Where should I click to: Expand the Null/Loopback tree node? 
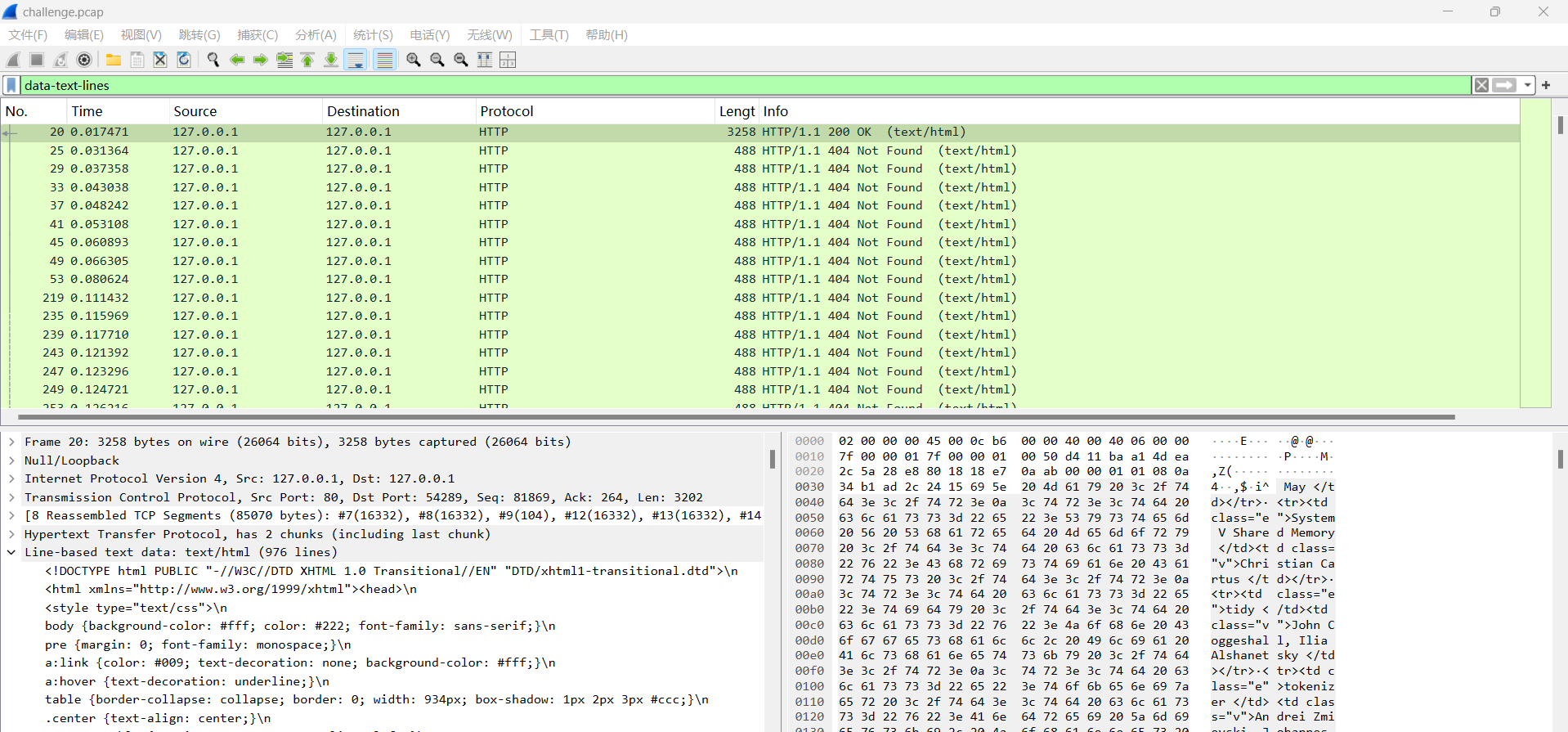(x=11, y=460)
